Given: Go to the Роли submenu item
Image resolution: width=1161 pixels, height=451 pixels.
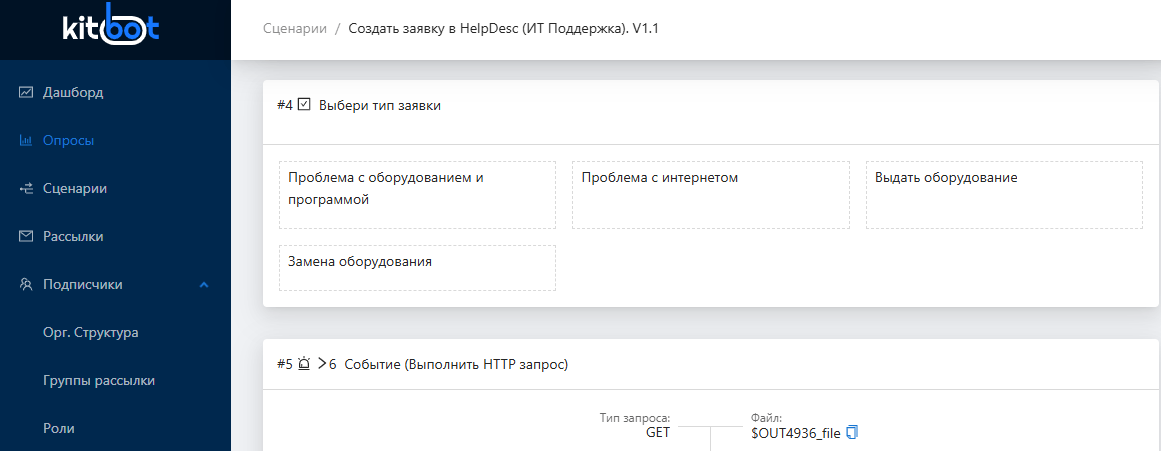Looking at the screenshot, I should 59,429.
